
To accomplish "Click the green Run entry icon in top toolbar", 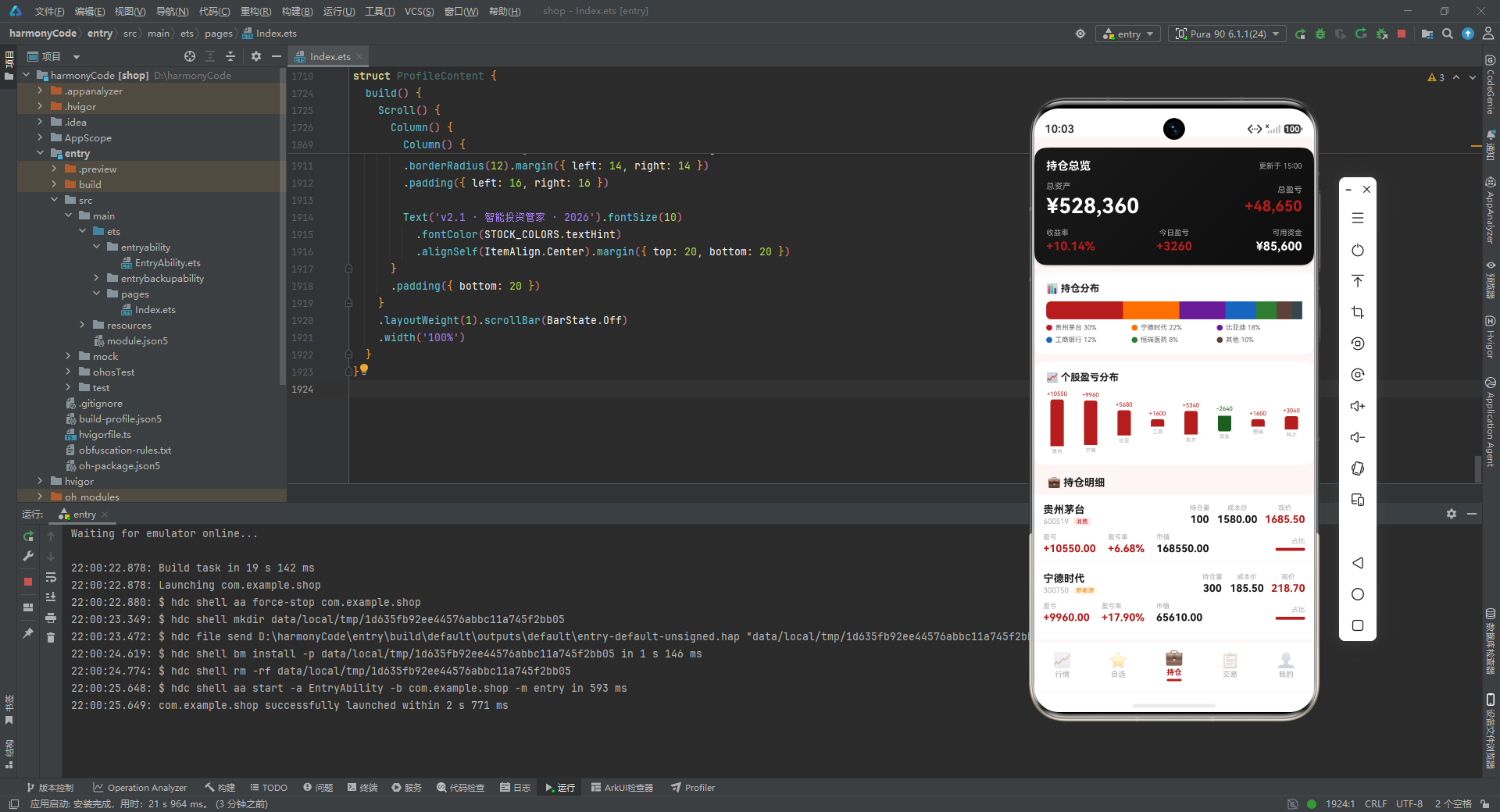I will pos(1300,34).
